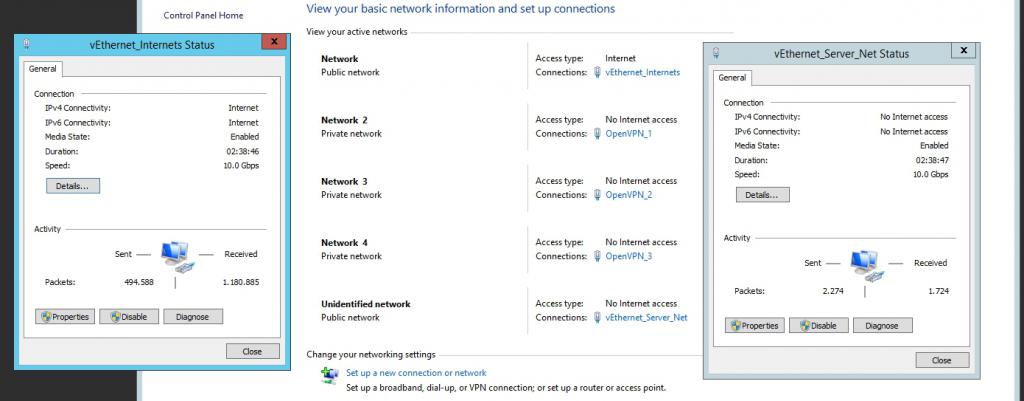Click Set up a new connection or network
The height and width of the screenshot is (401, 1024).
[416, 373]
